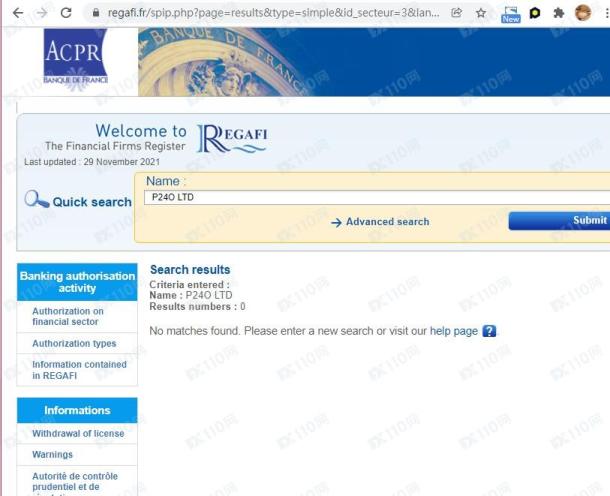The width and height of the screenshot is (610, 496).
Task: Click the Advanced search arrow icon
Action: point(336,222)
